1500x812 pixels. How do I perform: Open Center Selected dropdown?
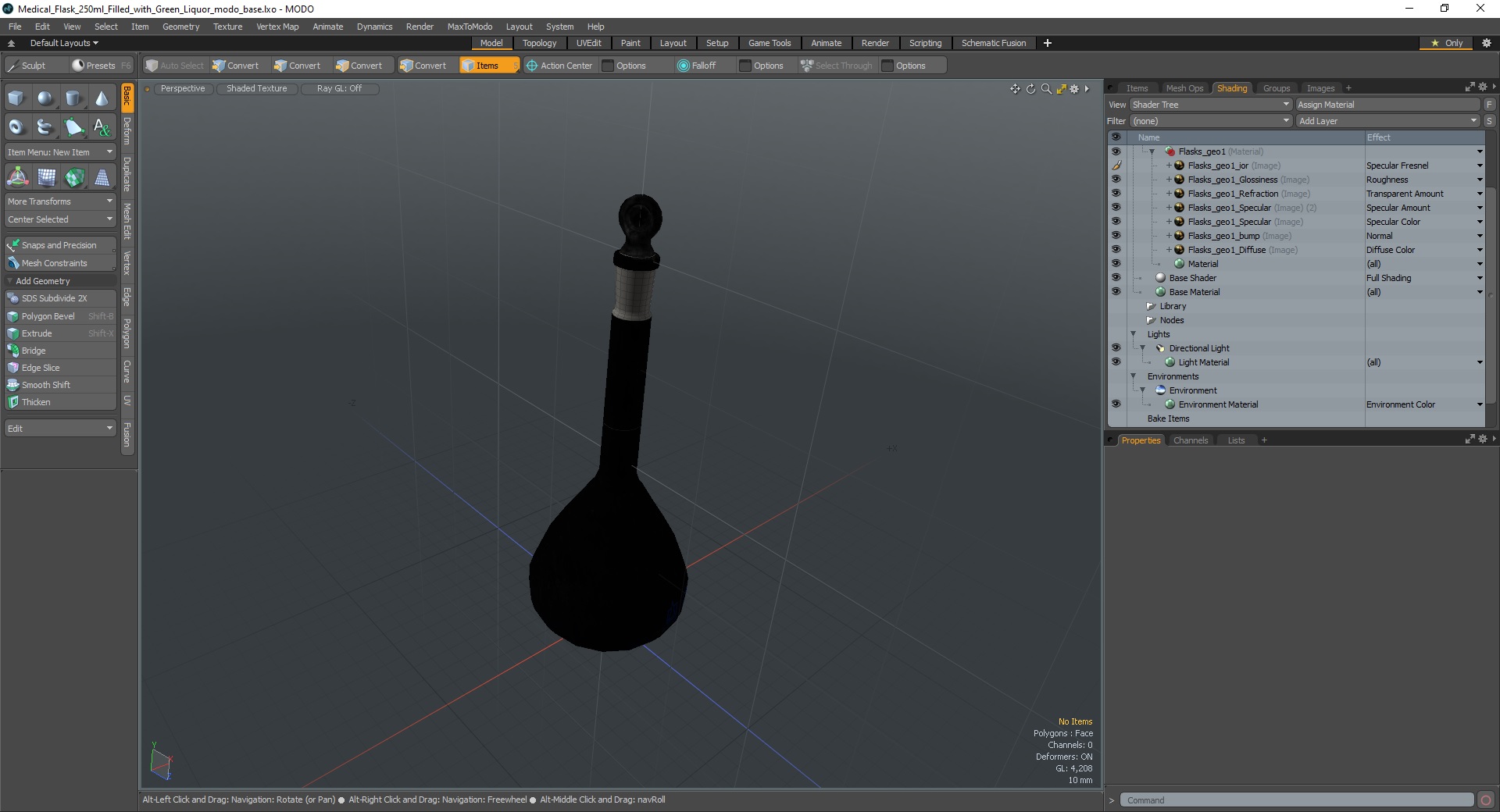click(60, 219)
